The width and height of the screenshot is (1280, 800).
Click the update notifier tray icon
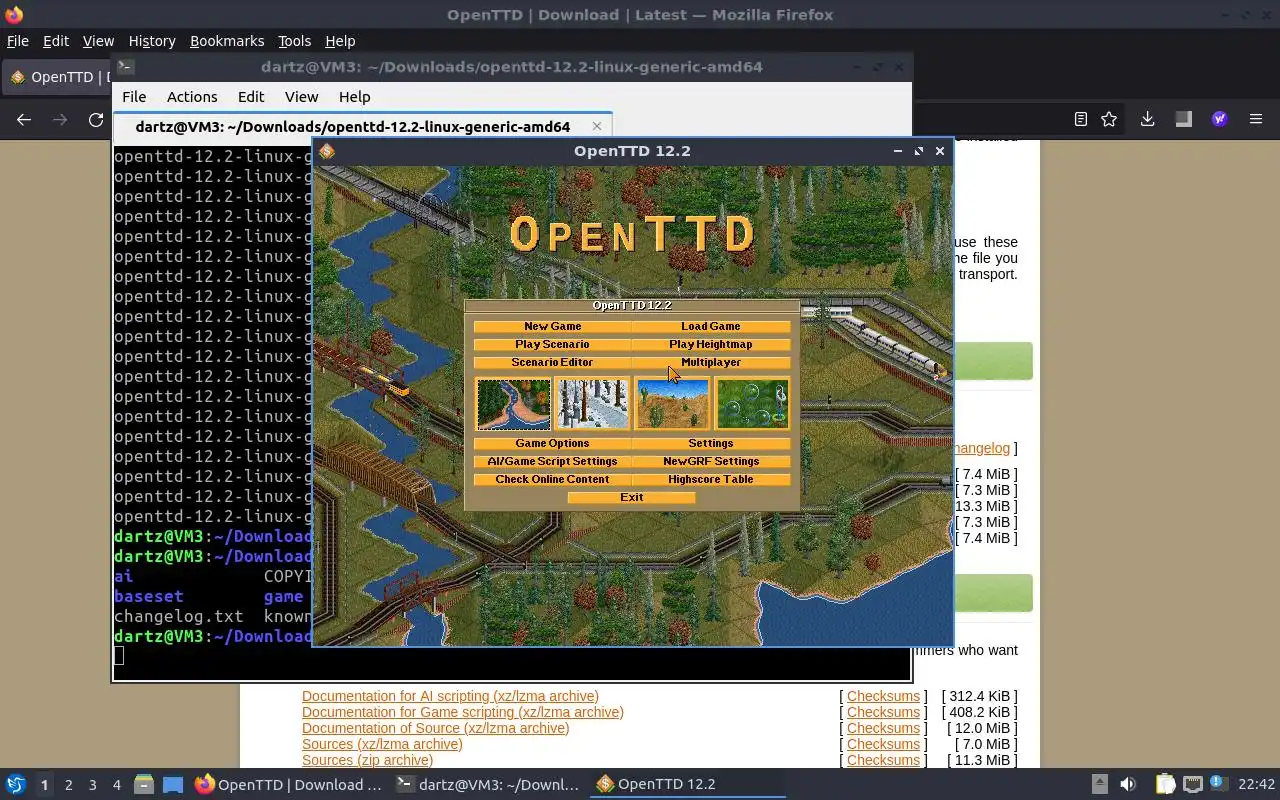[1218, 783]
